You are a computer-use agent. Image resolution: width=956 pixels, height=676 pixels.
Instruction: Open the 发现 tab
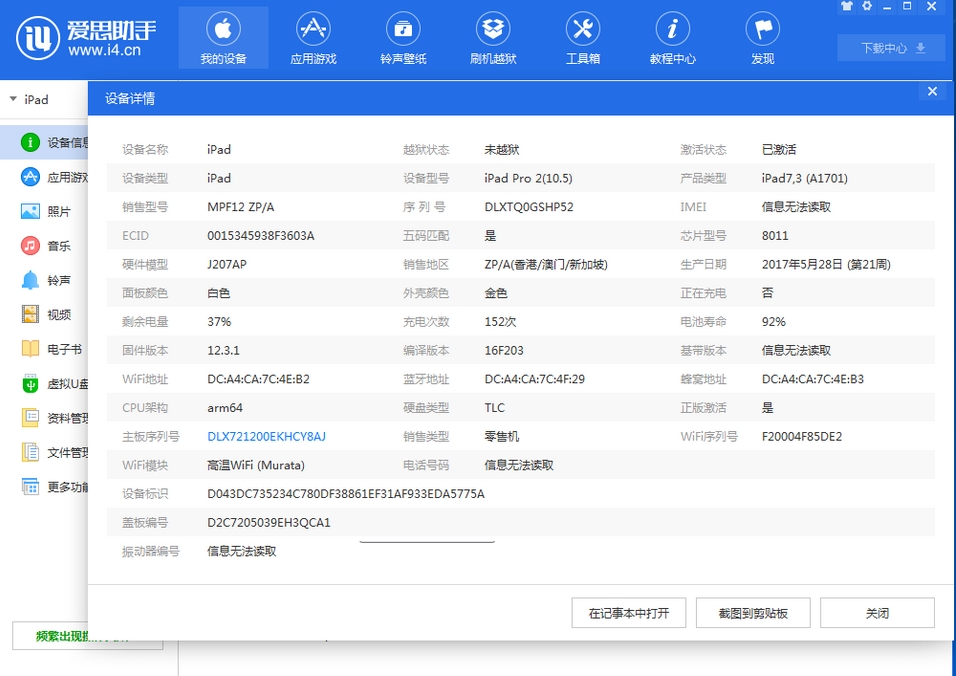(762, 38)
